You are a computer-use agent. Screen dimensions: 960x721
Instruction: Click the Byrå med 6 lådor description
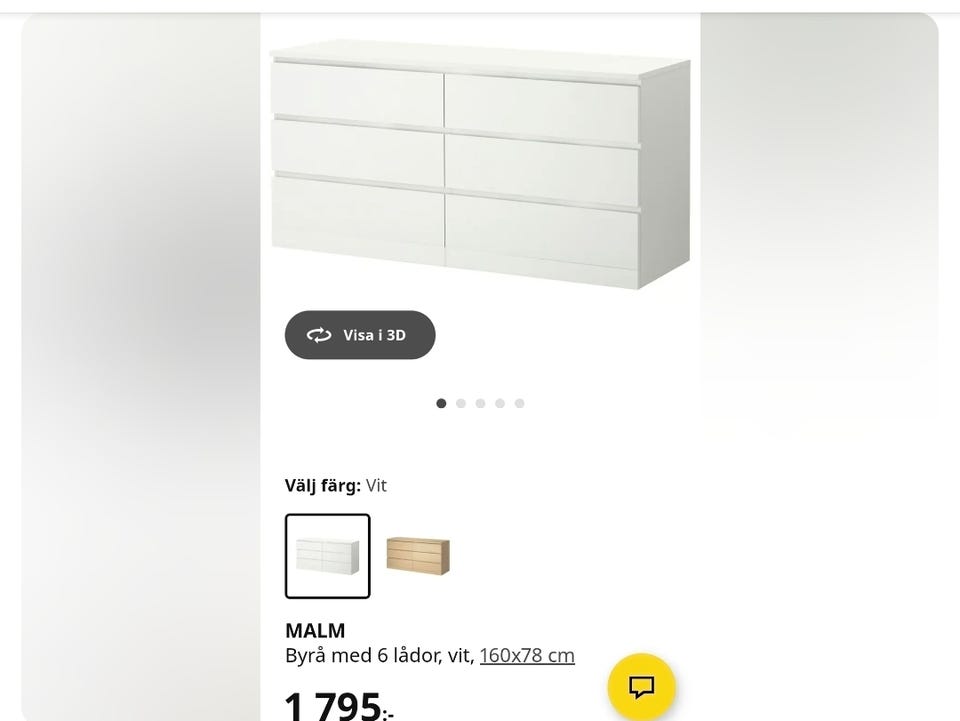coord(378,656)
